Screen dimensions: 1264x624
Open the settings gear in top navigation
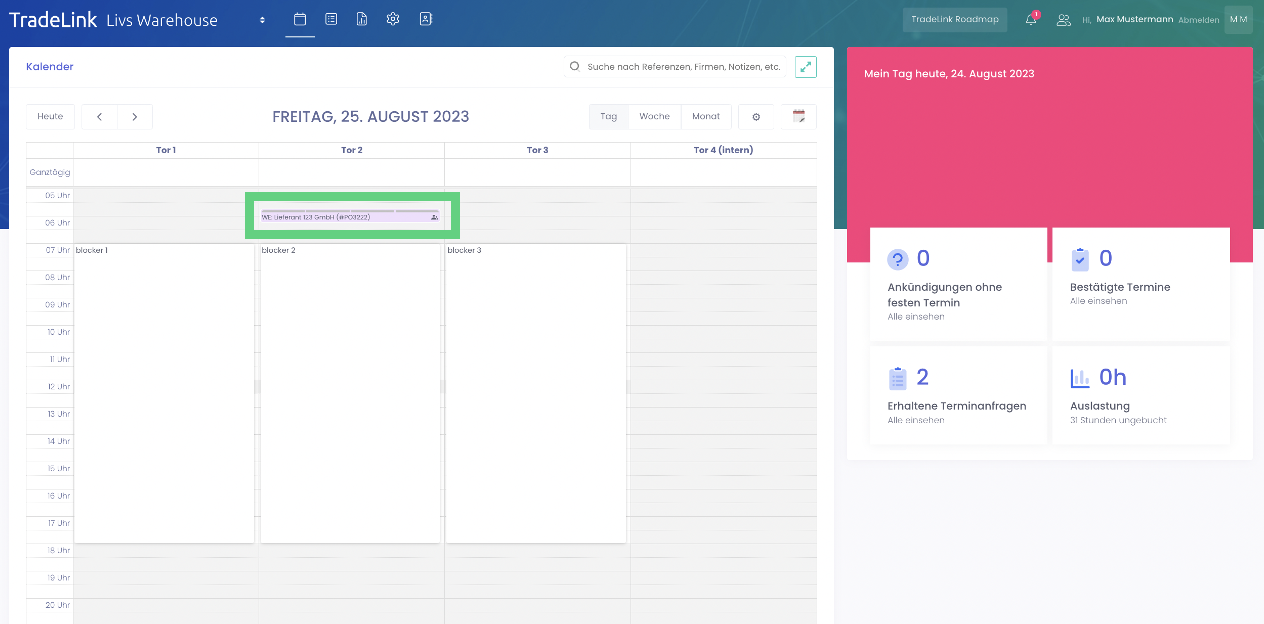click(x=393, y=19)
